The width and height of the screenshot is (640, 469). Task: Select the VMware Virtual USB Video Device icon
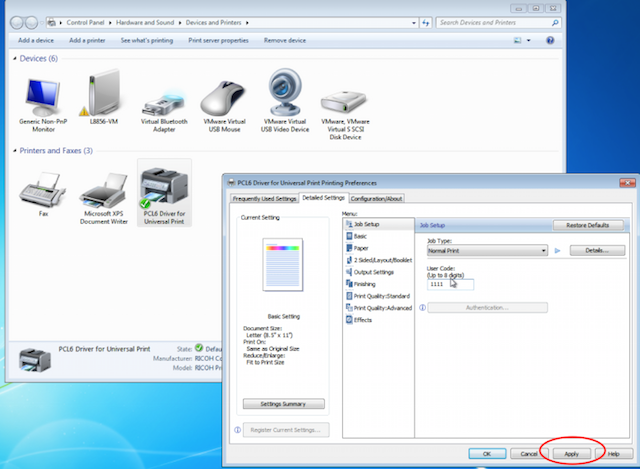(285, 93)
